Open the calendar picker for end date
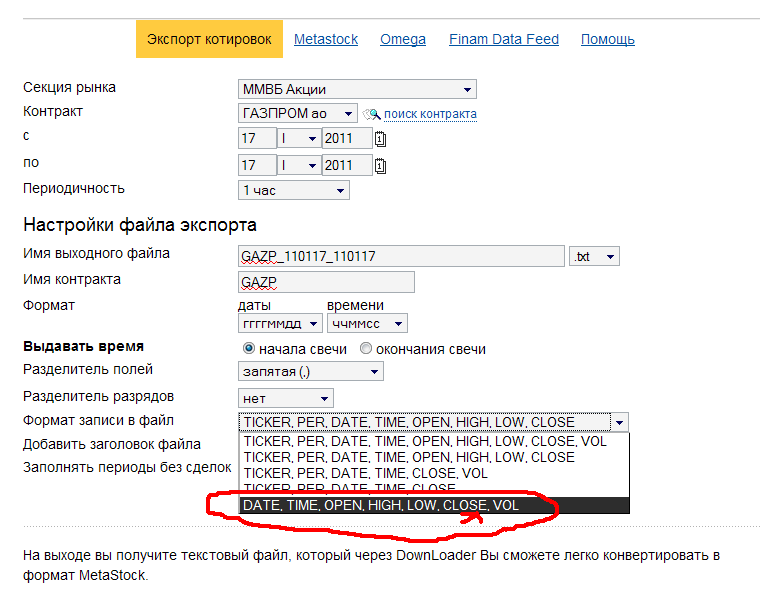 point(380,165)
